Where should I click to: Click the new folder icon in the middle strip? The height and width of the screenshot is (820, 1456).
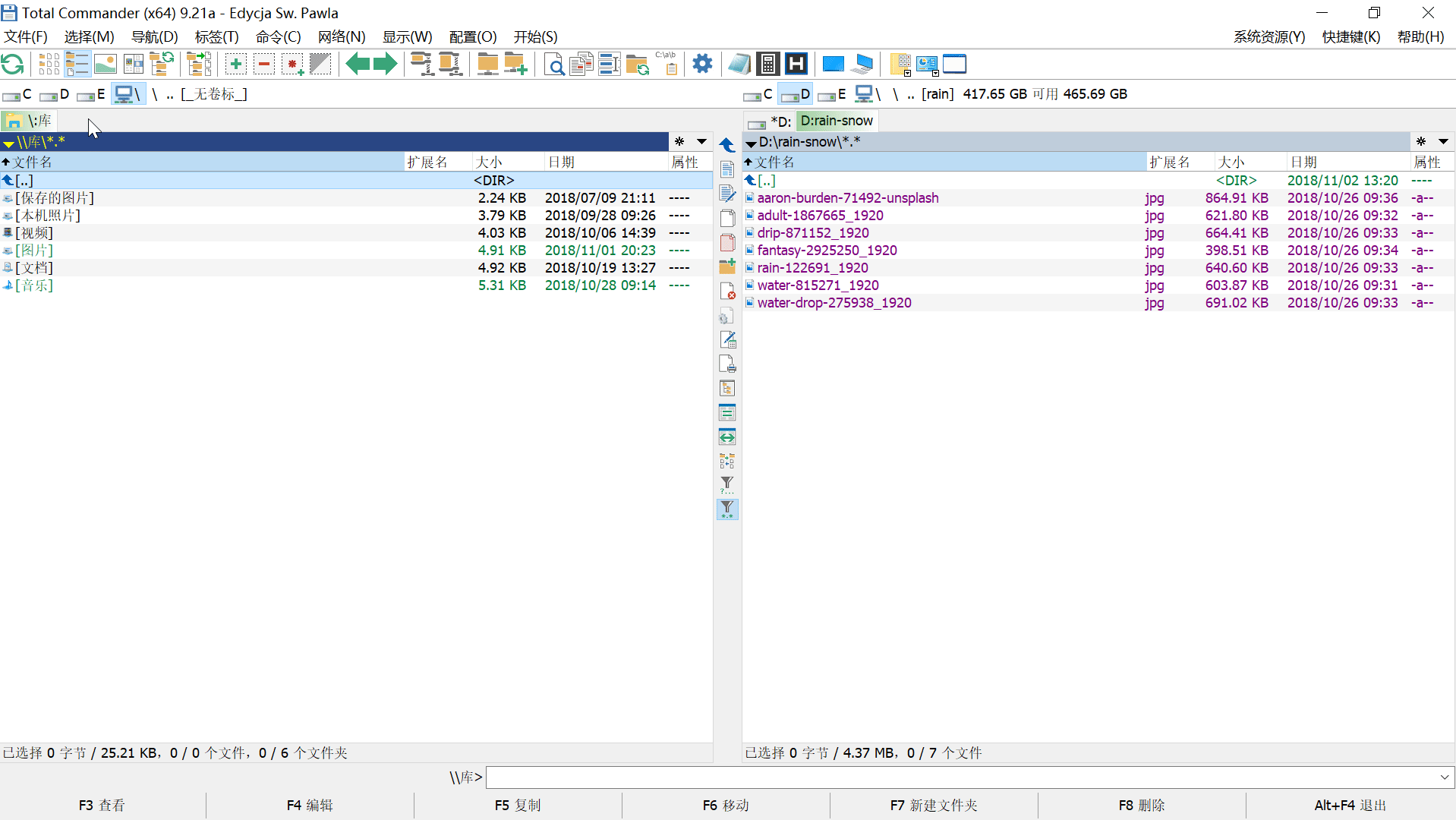click(727, 266)
